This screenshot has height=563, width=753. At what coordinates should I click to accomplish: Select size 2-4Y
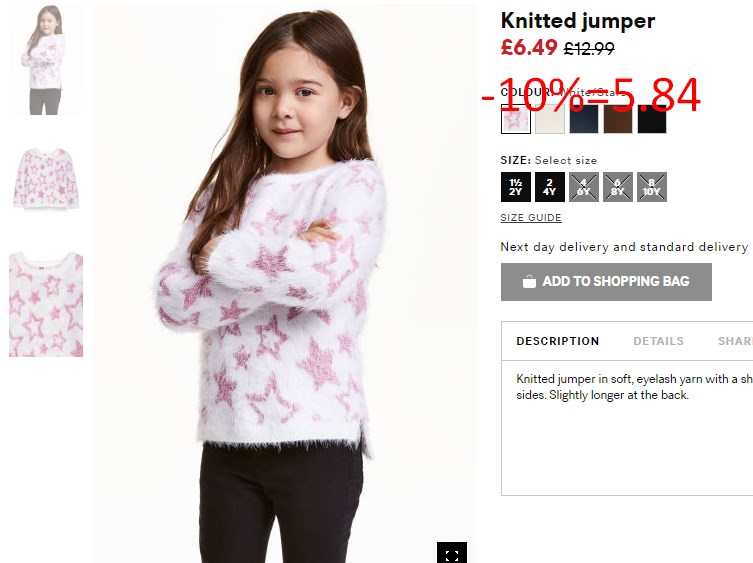(550, 187)
